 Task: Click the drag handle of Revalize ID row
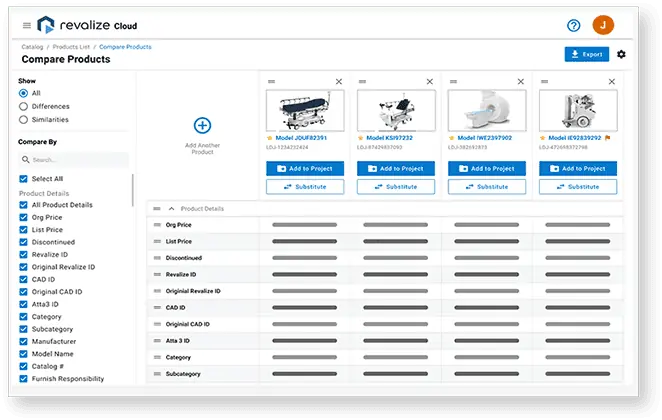pyautogui.click(x=157, y=274)
